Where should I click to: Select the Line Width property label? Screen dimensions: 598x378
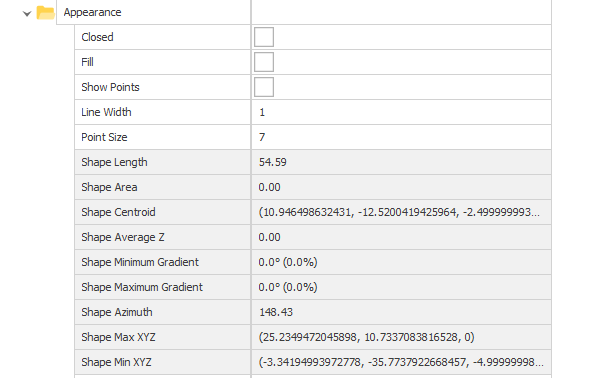pyautogui.click(x=106, y=112)
